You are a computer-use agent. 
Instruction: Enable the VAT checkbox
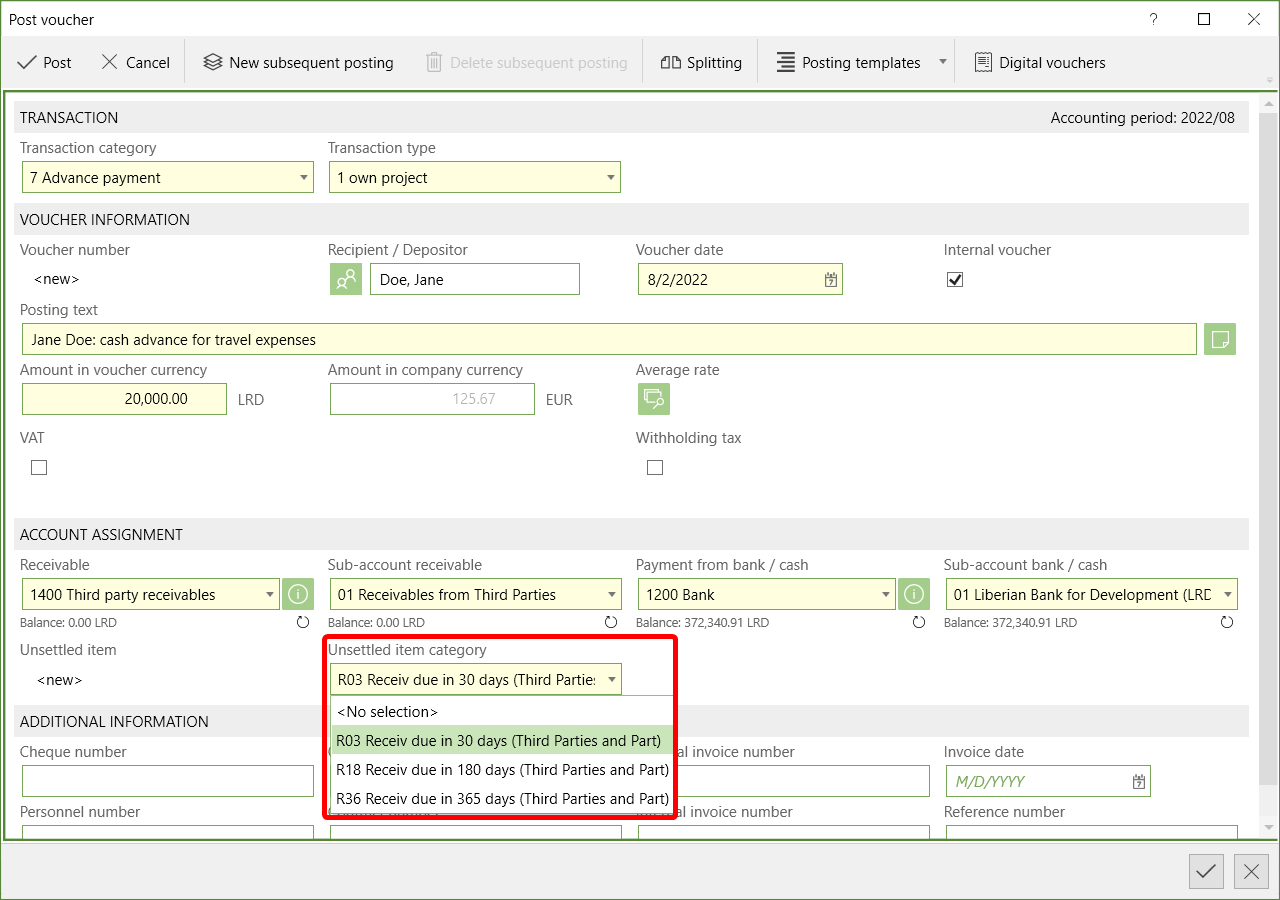[39, 467]
